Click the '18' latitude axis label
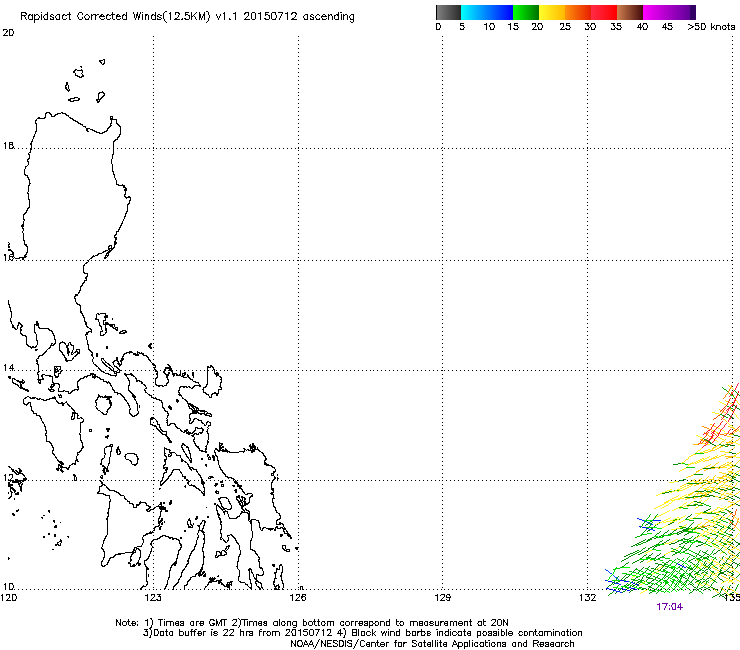The height and width of the screenshot is (650, 740). (8, 146)
